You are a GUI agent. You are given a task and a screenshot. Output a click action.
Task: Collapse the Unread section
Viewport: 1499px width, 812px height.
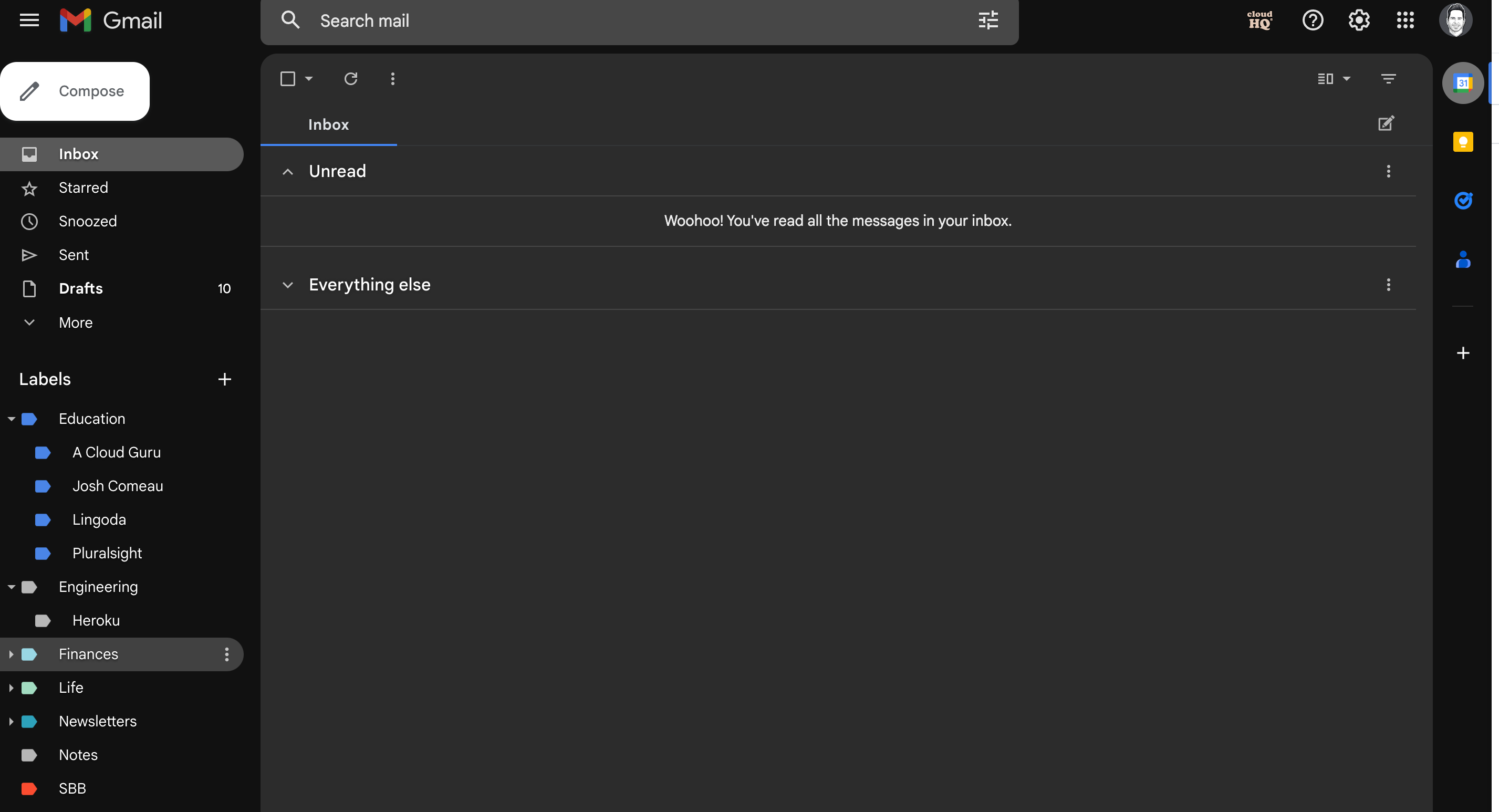pyautogui.click(x=287, y=171)
